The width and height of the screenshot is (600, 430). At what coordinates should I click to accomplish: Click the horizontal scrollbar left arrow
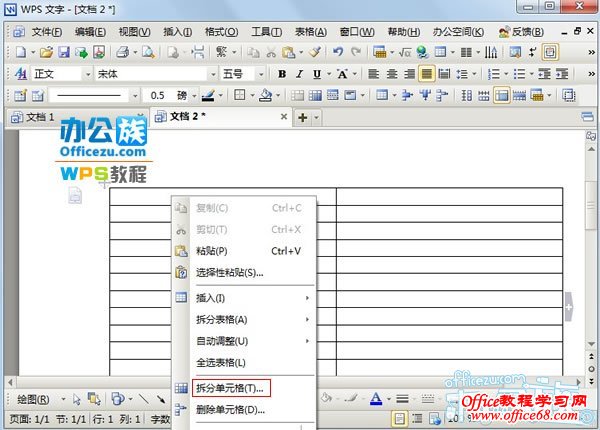point(10,382)
